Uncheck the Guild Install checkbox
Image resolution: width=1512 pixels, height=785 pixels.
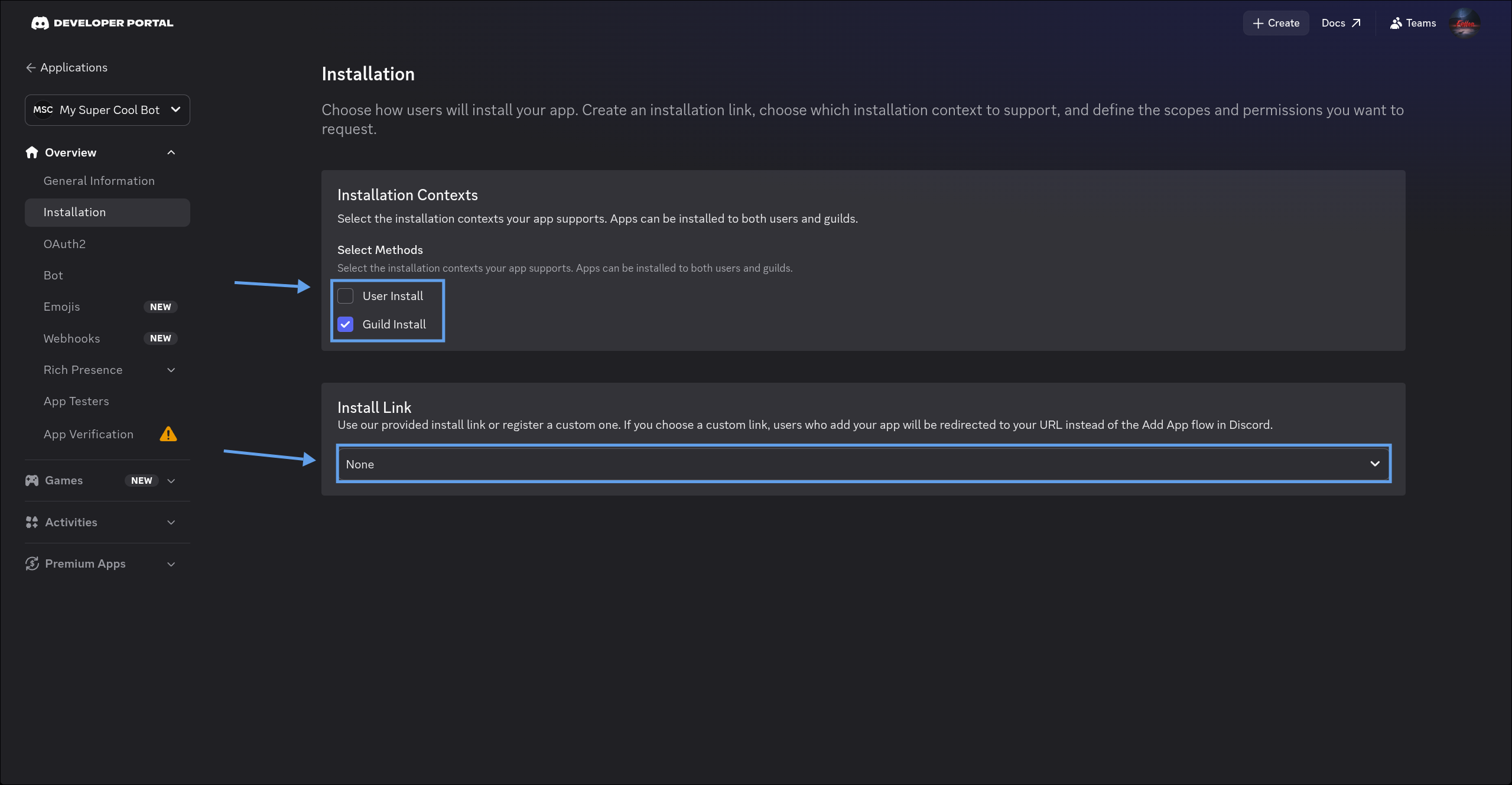pos(346,324)
